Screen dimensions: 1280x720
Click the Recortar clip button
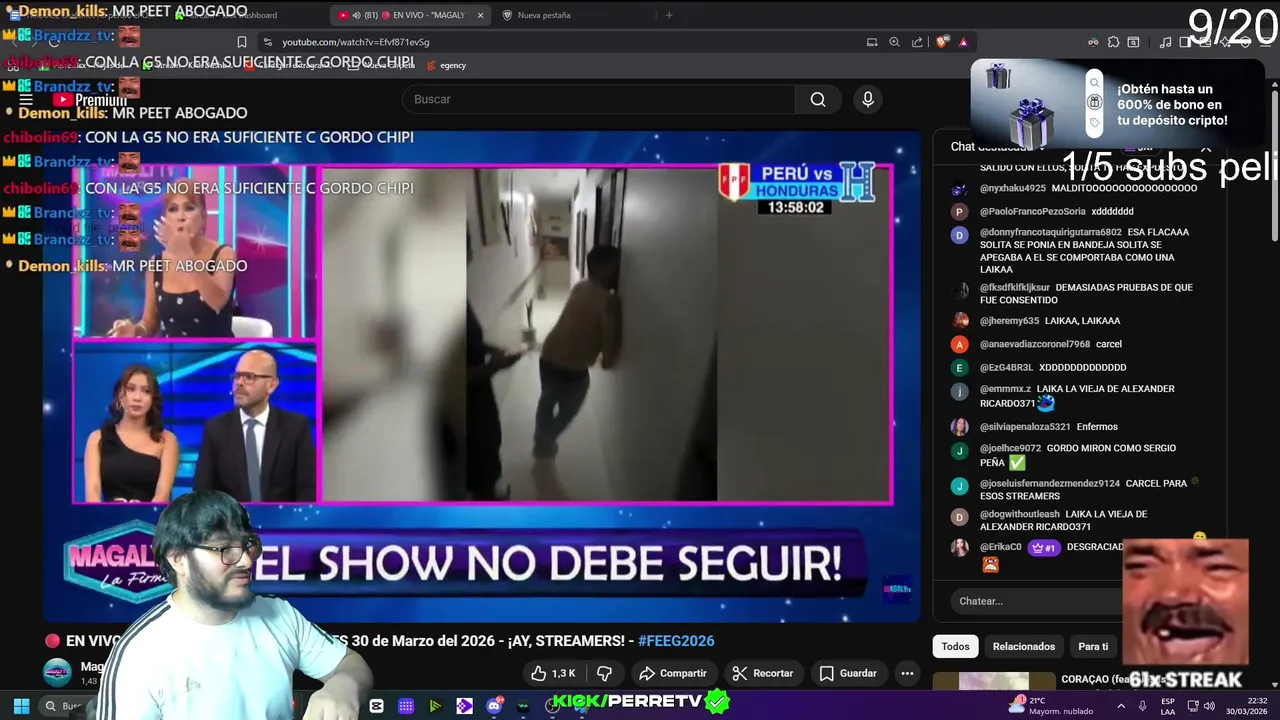[x=763, y=673]
